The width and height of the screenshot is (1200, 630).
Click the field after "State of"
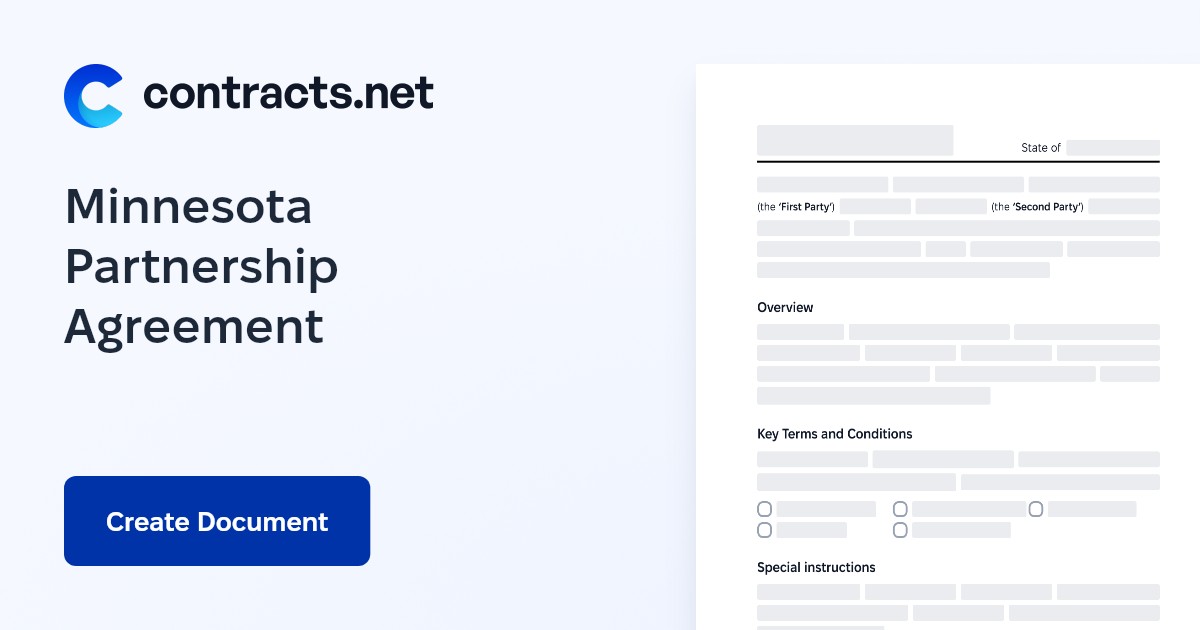tap(1112, 147)
